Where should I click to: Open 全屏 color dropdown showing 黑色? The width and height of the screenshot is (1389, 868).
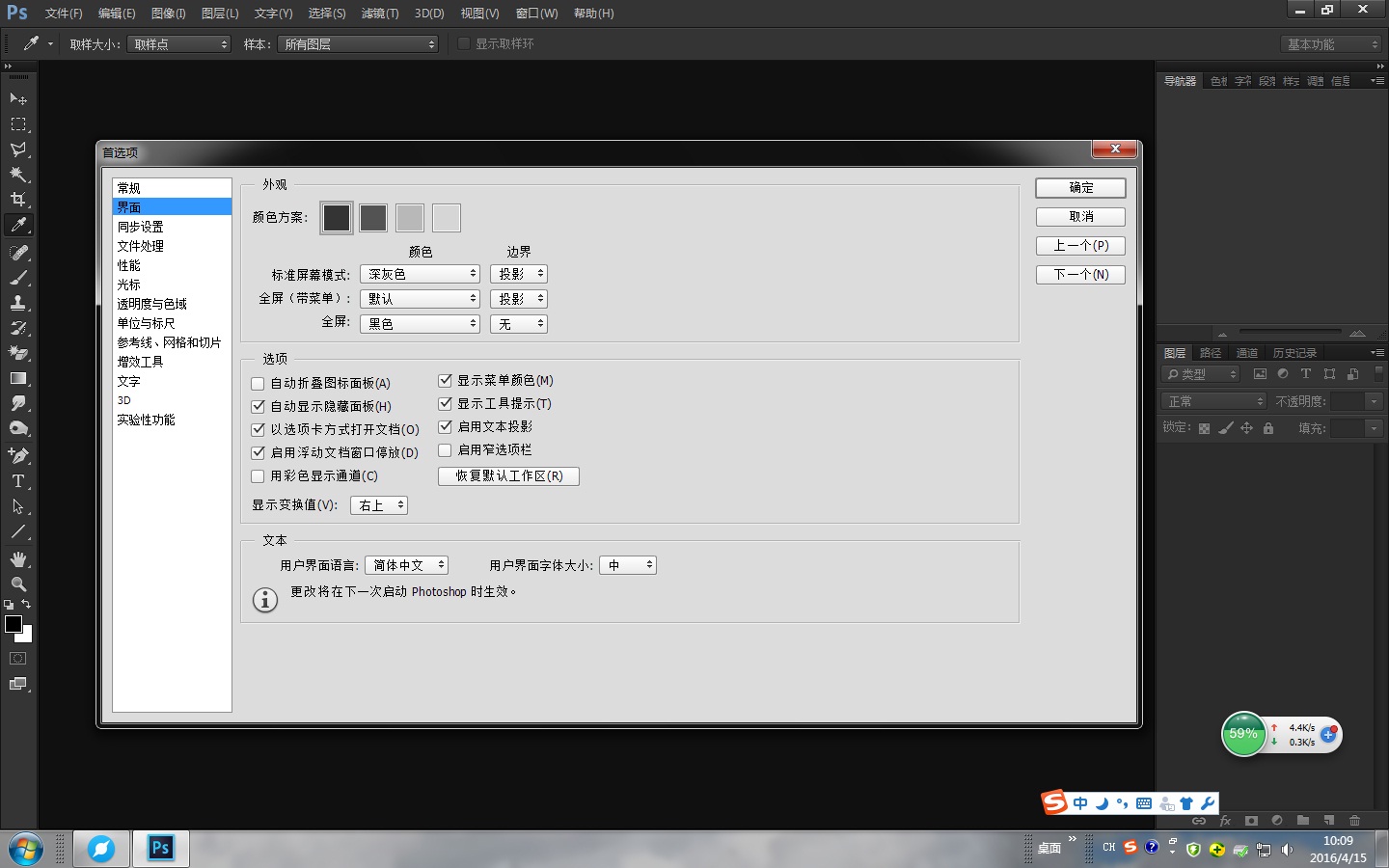pyautogui.click(x=420, y=324)
